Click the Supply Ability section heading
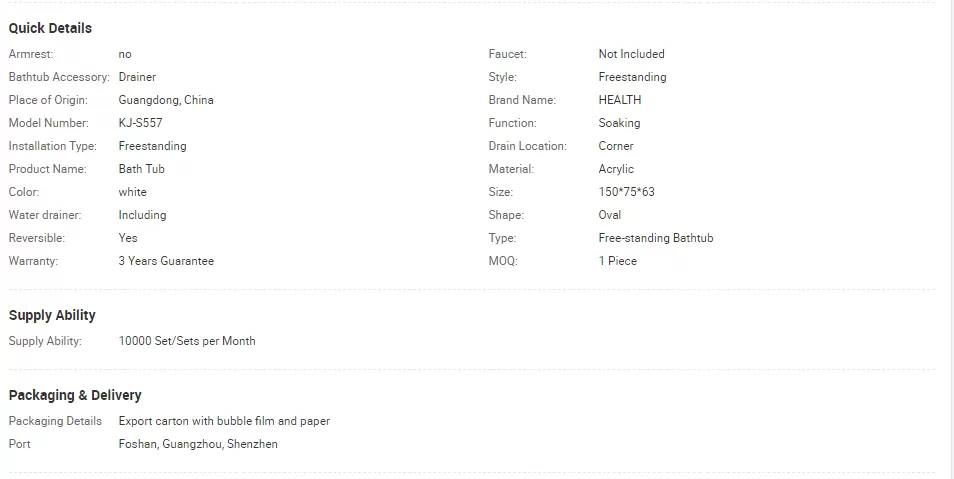The image size is (954, 479). pyautogui.click(x=52, y=315)
